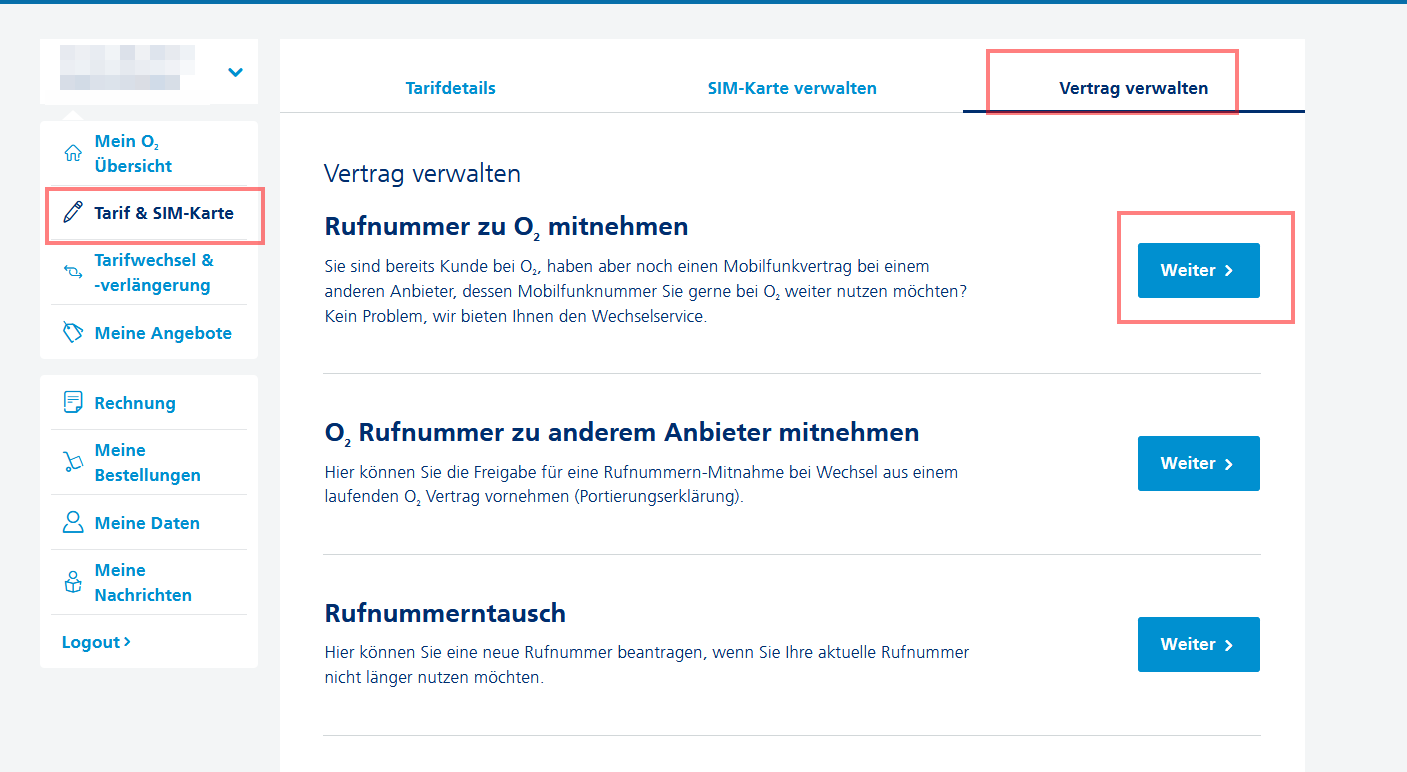Click the mailbox icon beside Meine Nachrichten
Image resolution: width=1407 pixels, height=772 pixels.
pos(72,582)
